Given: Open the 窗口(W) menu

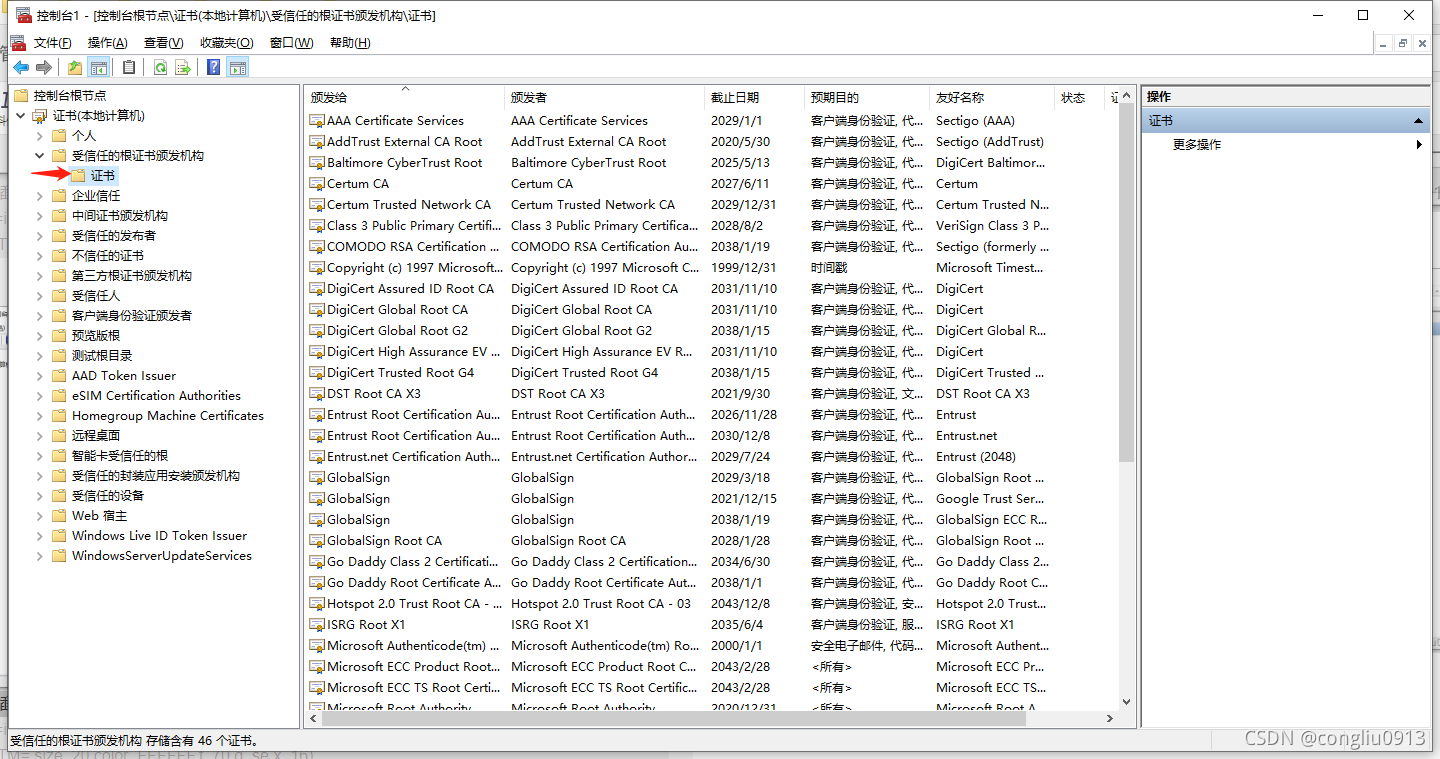Looking at the screenshot, I should 291,43.
